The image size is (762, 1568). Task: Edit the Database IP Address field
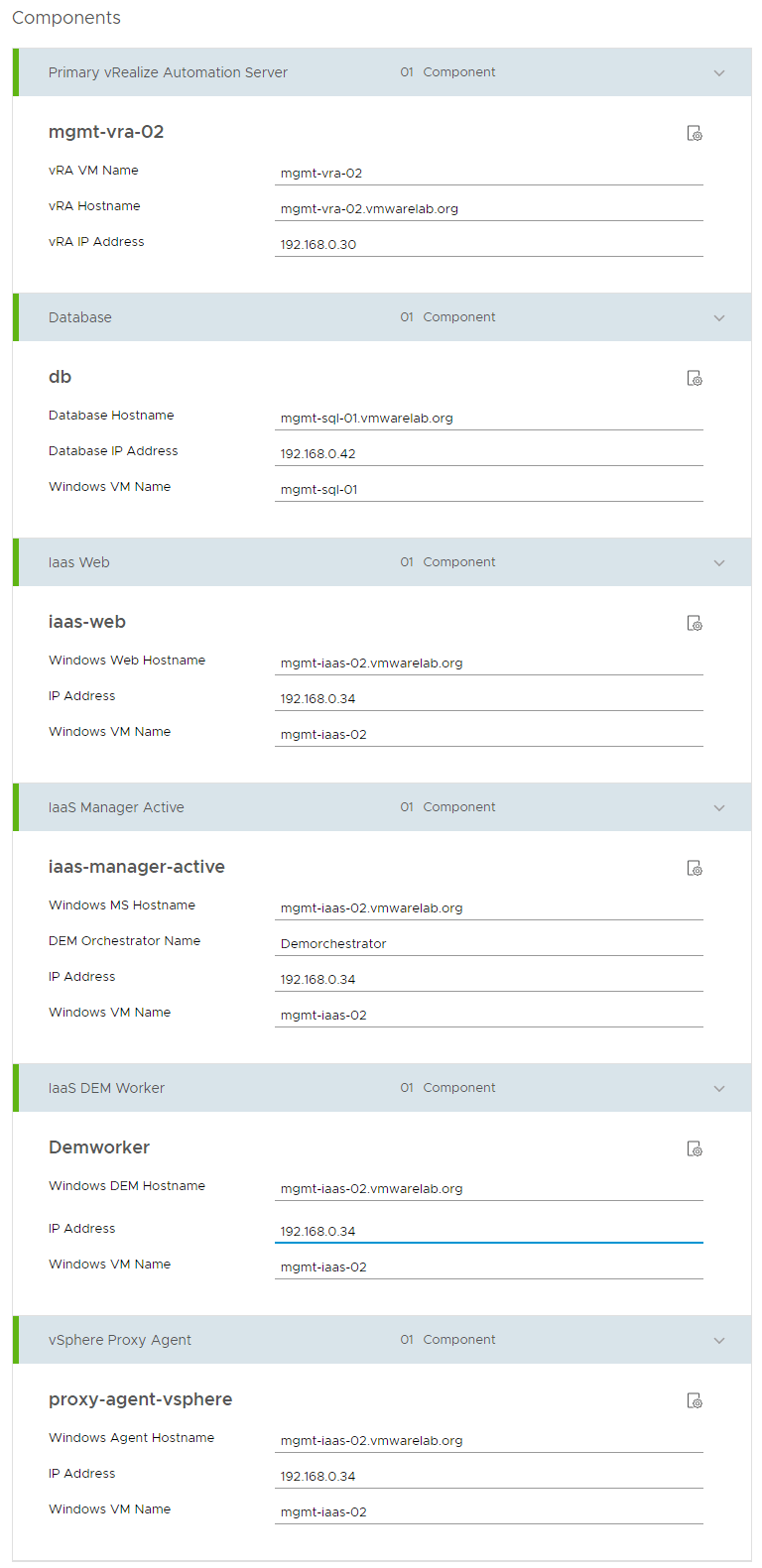(x=488, y=454)
